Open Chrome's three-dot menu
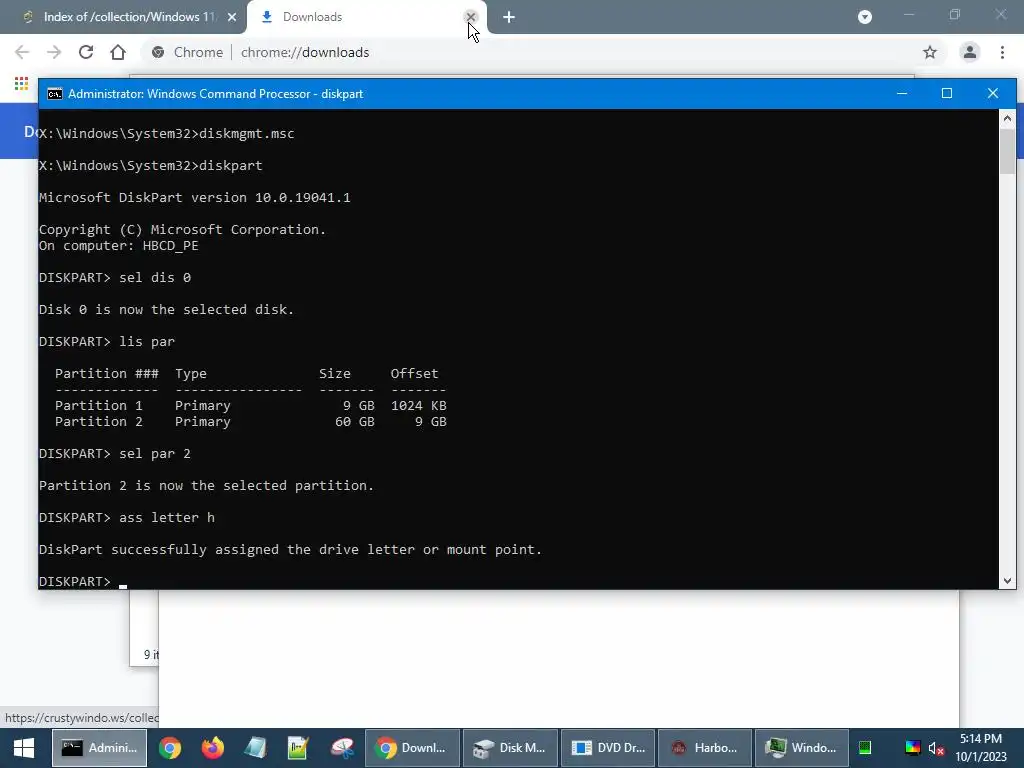 pos(1002,52)
